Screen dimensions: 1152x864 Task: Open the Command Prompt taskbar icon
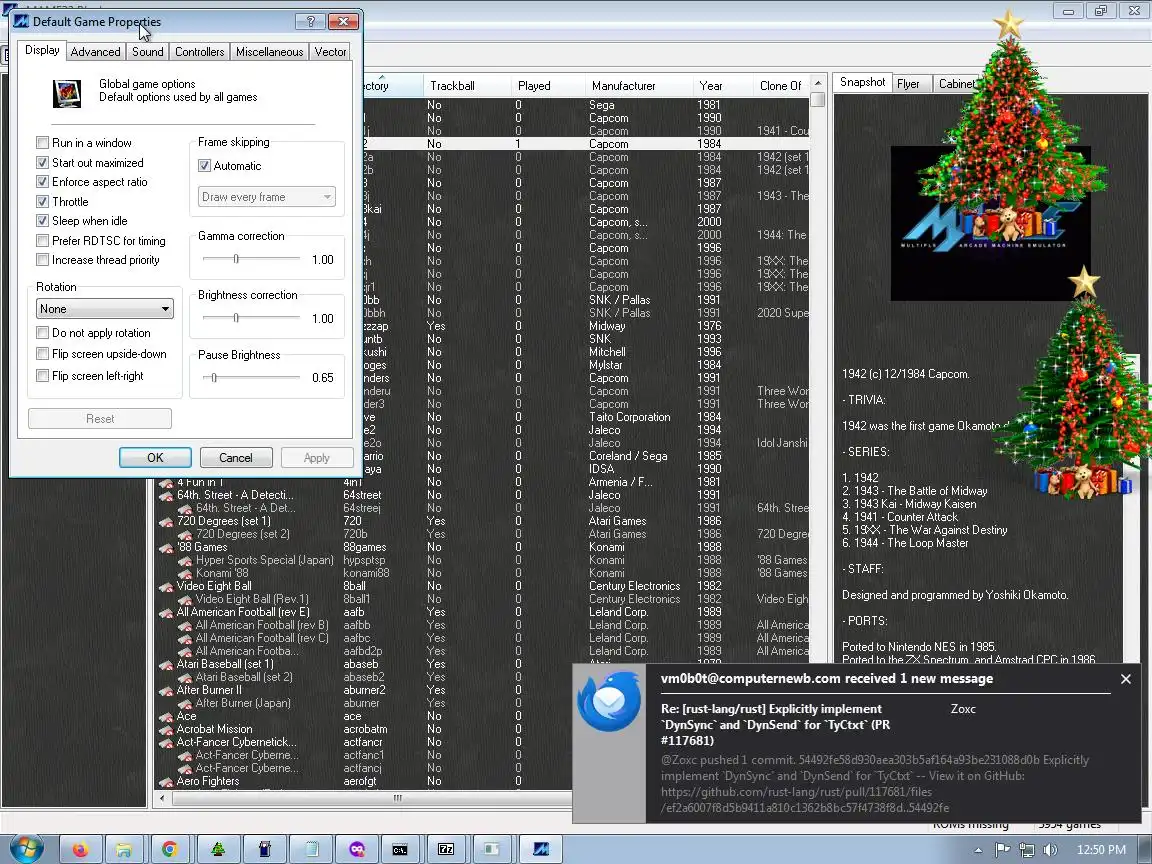pyautogui.click(x=400, y=850)
